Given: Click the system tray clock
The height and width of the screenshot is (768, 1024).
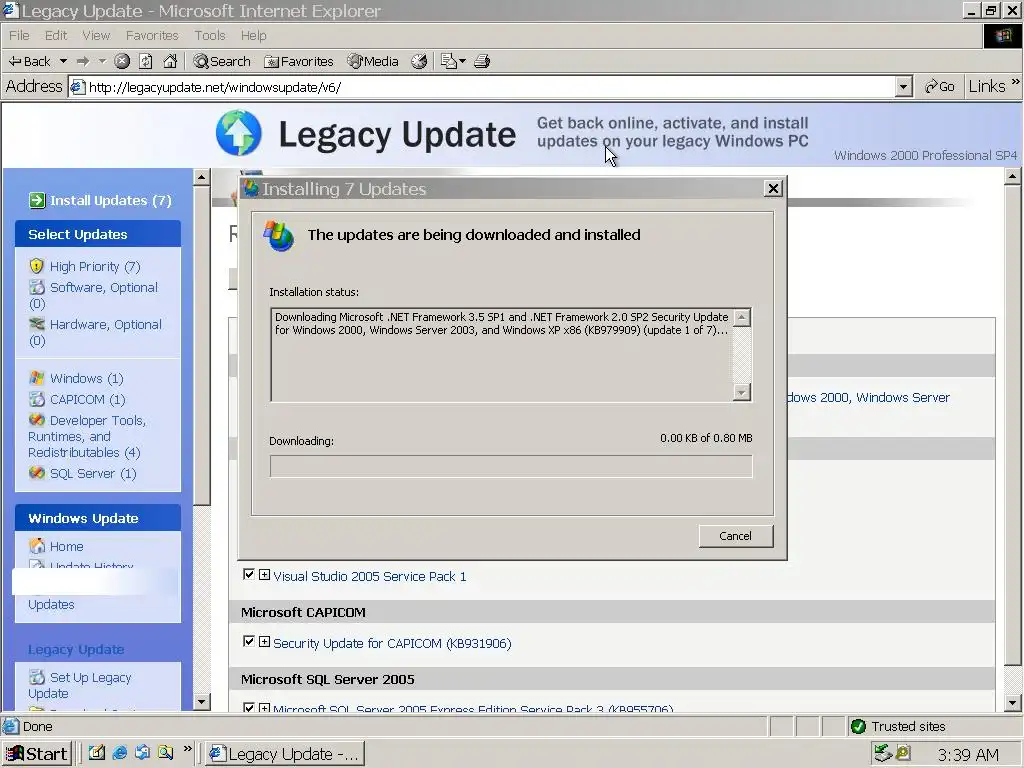Looking at the screenshot, I should 968,754.
